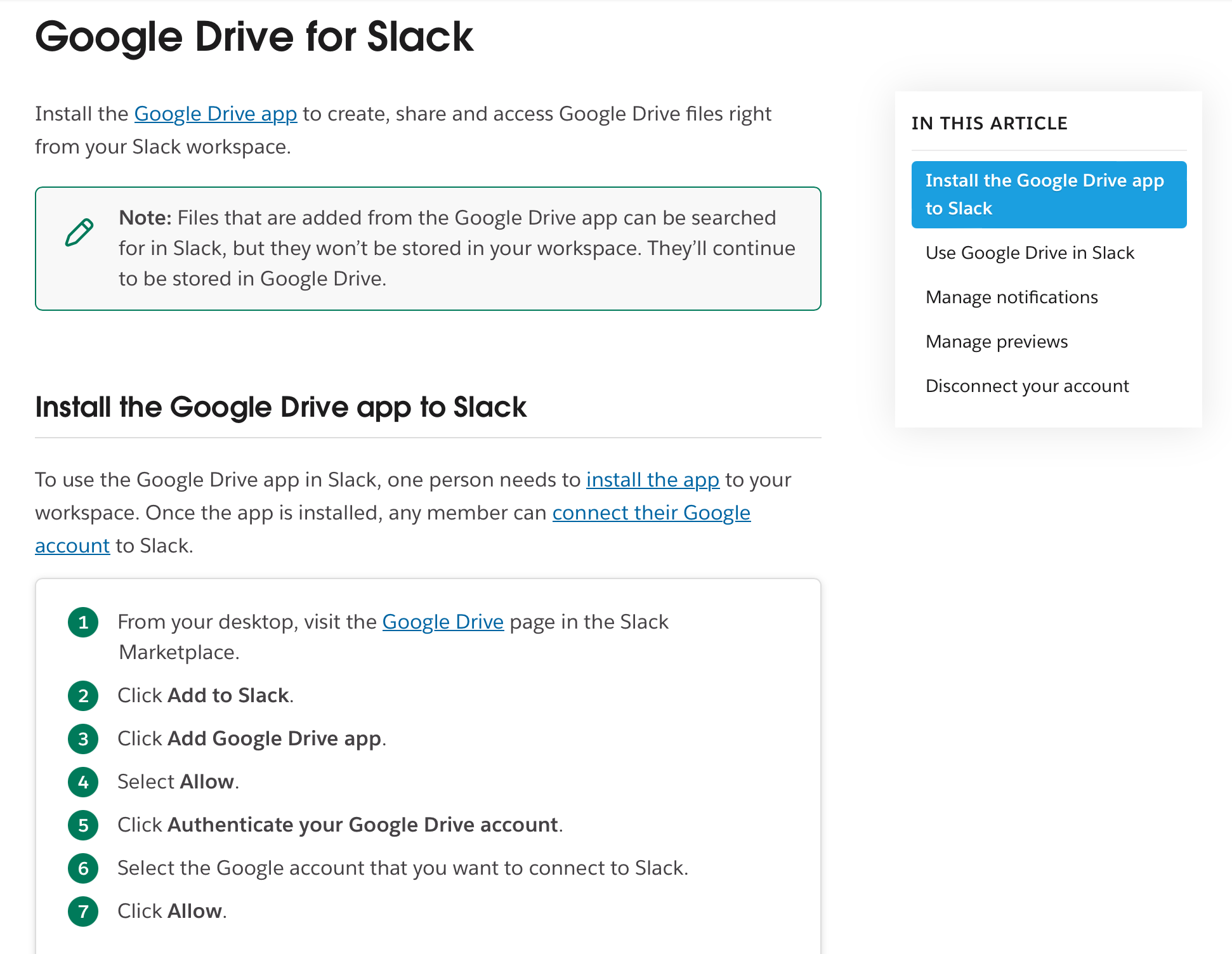Click 'Authenticate your Google Drive account' text
The width and height of the screenshot is (1232, 954).
click(363, 825)
